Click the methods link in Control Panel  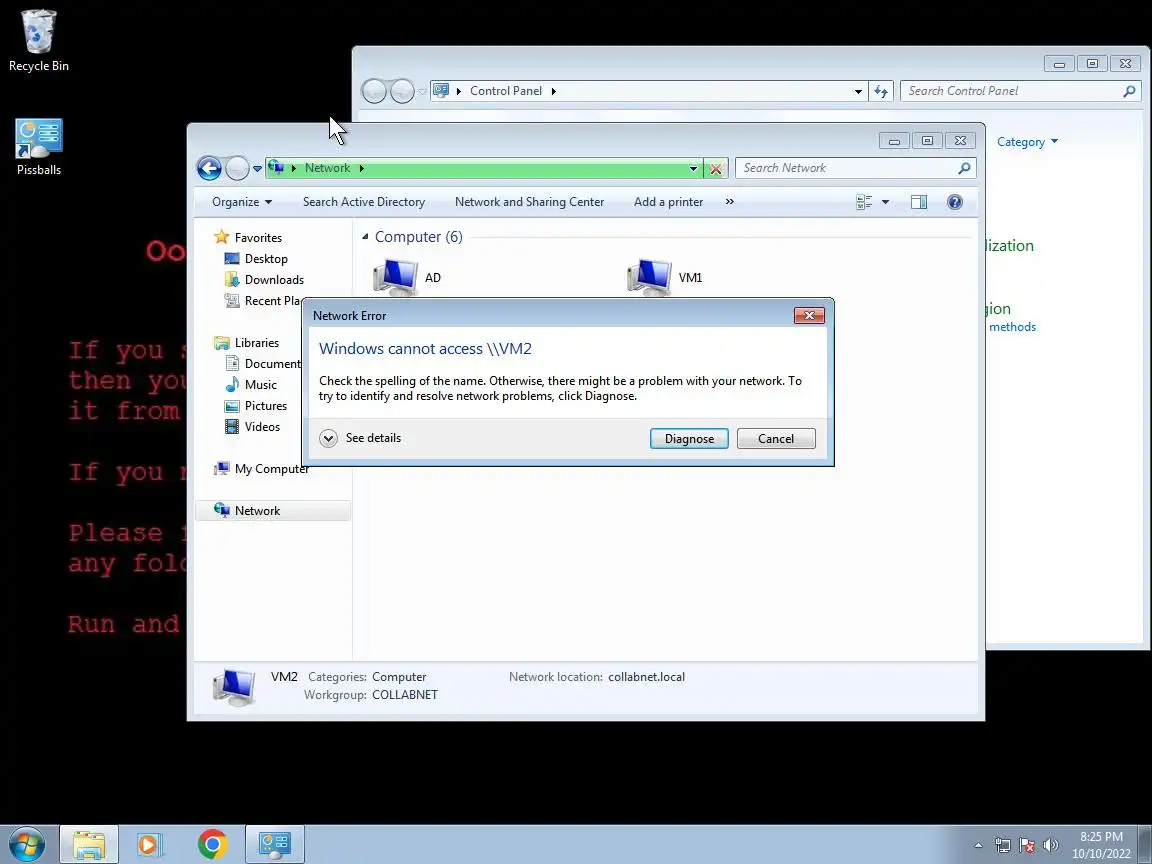point(1012,327)
